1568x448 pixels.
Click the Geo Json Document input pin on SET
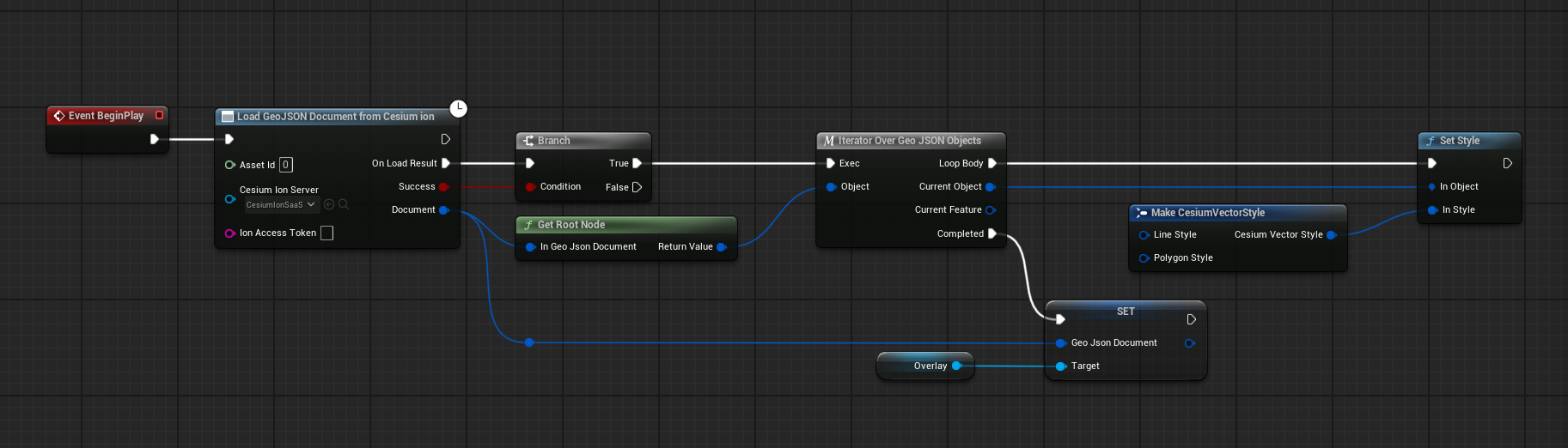point(1061,343)
